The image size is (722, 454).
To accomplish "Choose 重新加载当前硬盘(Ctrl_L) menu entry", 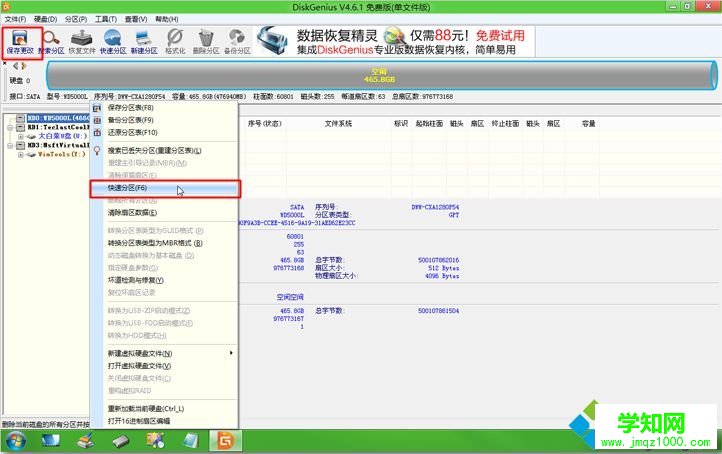I will [164, 409].
